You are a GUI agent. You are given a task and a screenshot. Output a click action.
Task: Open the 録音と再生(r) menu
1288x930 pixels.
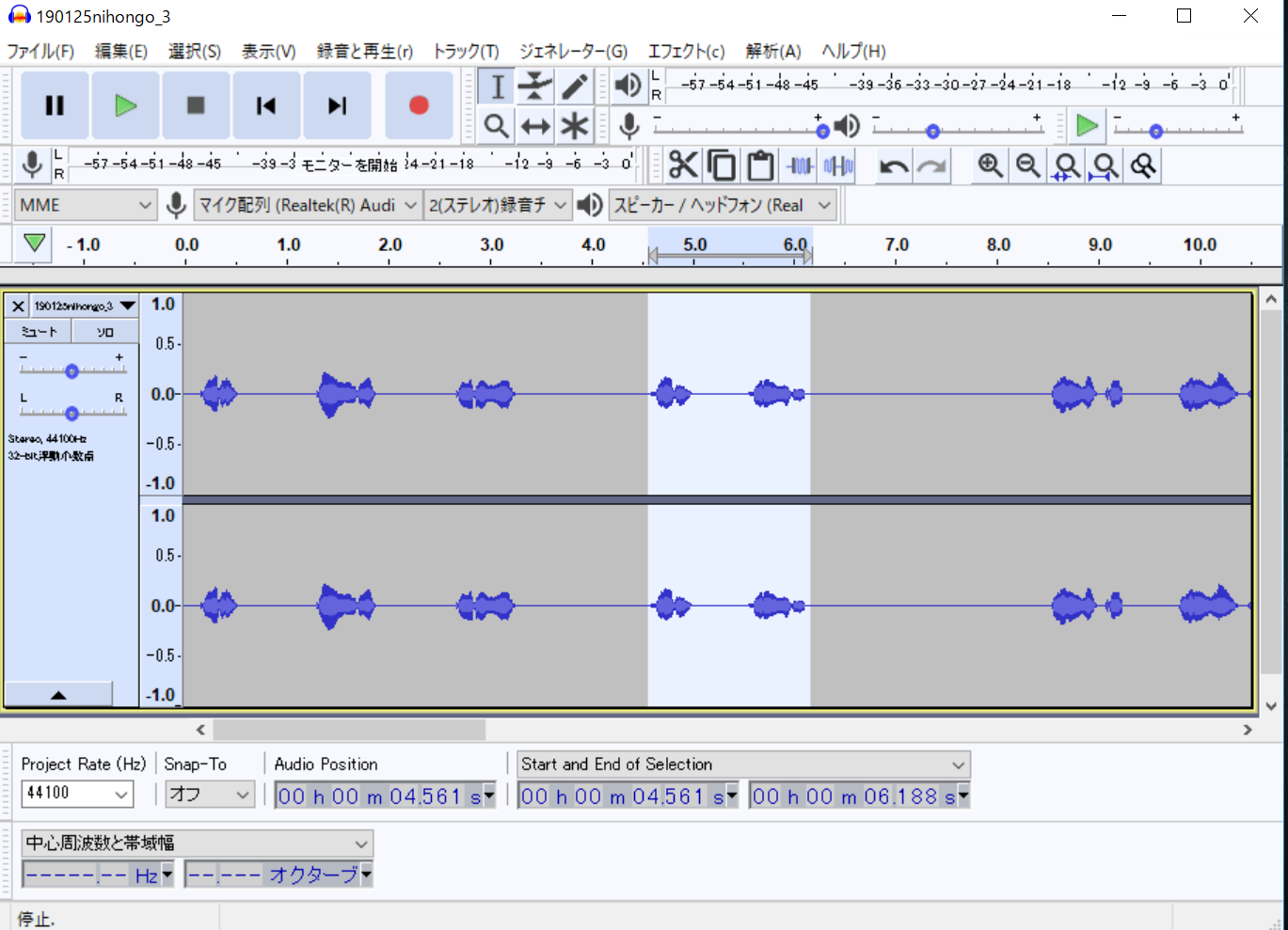[365, 51]
